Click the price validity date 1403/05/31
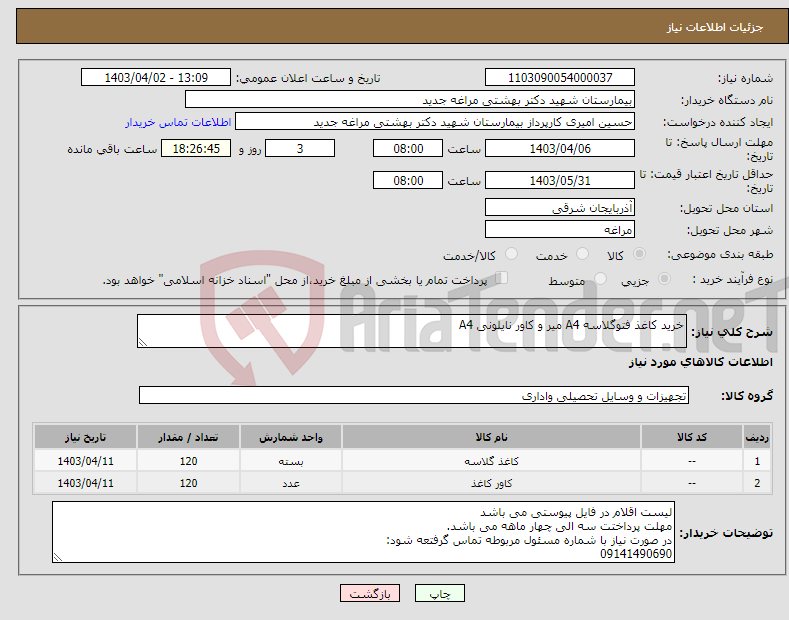 tap(560, 180)
